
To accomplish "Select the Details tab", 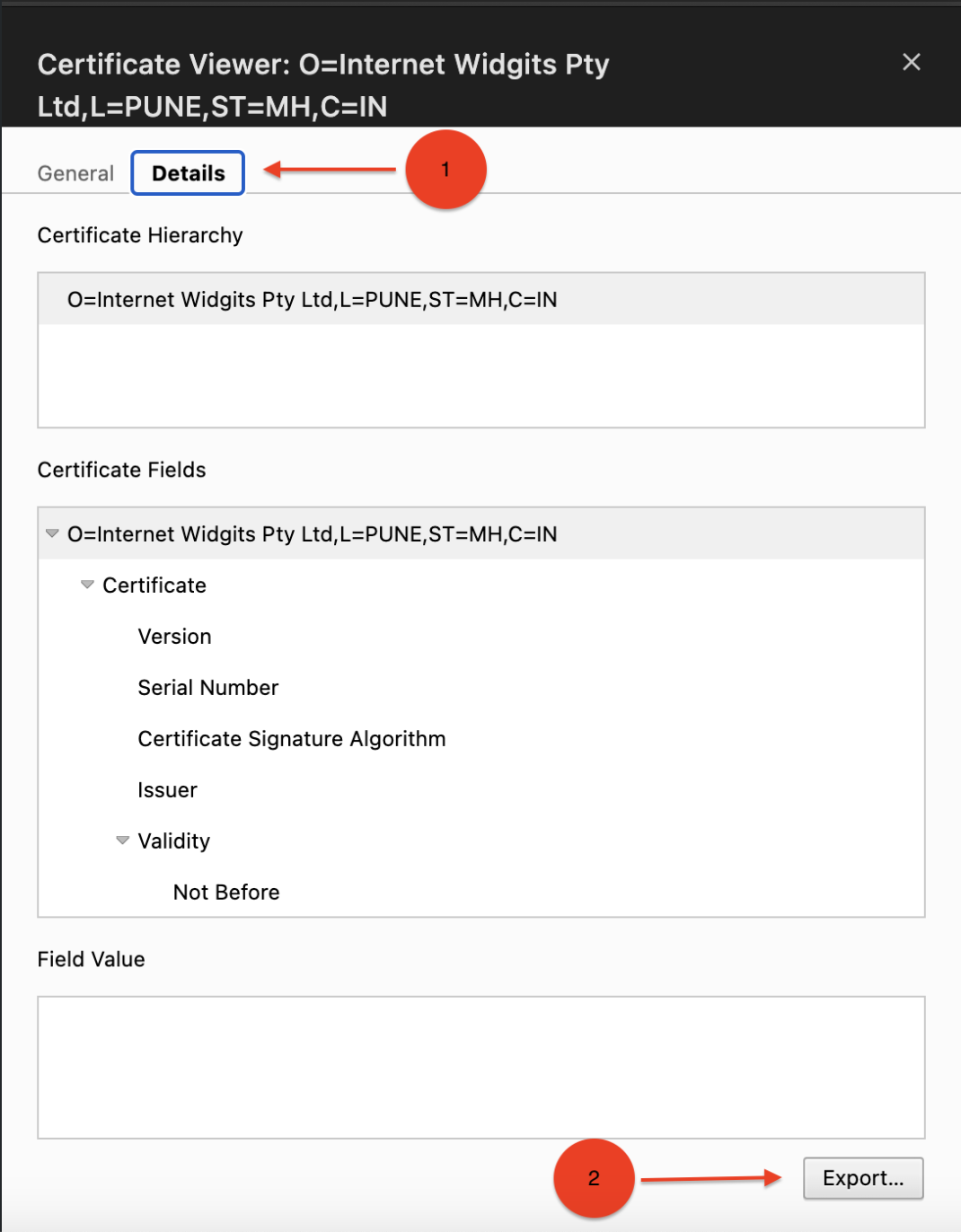I will click(x=188, y=173).
